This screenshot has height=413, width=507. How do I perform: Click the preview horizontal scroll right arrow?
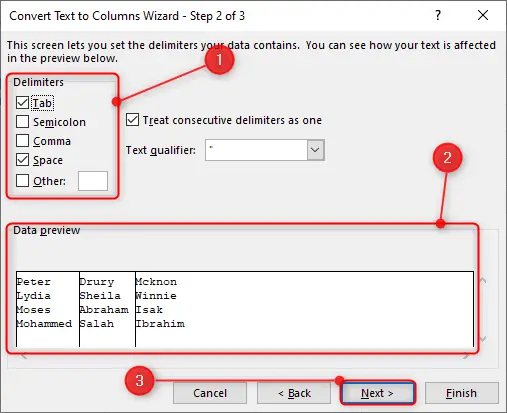pos(466,356)
